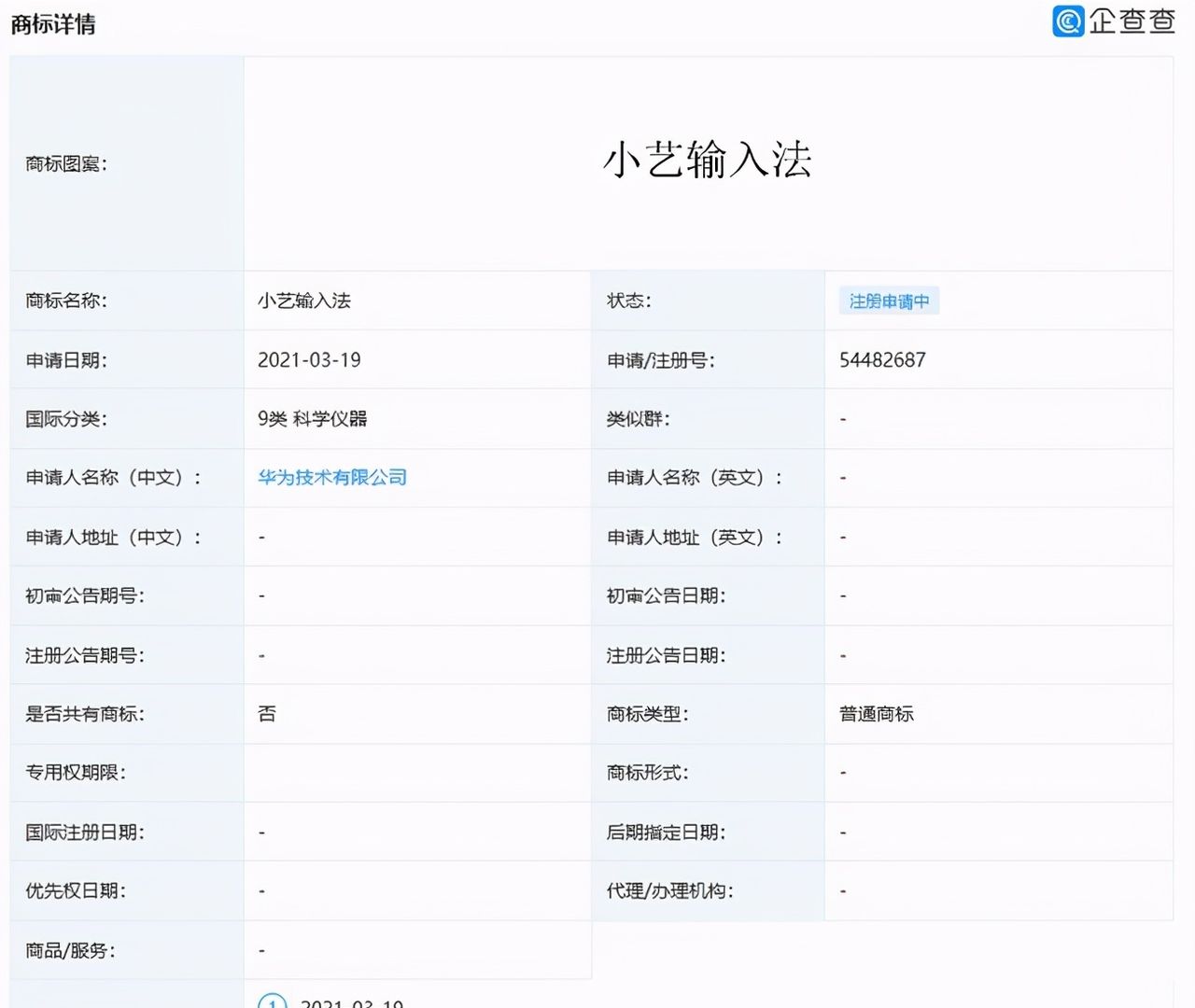Click the 商标详情 page heading
Viewport: 1195px width, 1008px height.
point(53,24)
